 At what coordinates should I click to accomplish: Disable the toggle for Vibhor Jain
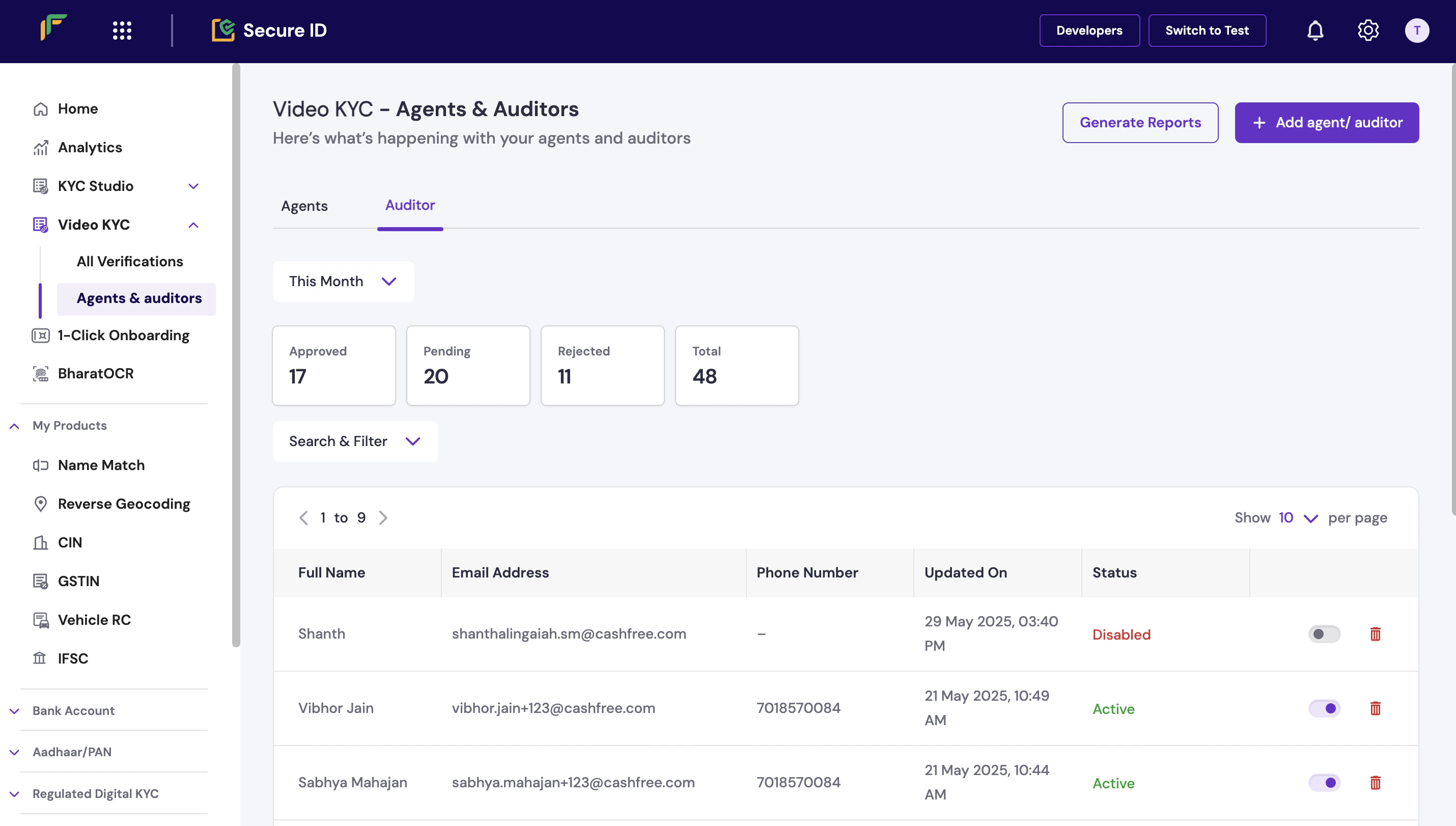[x=1324, y=708]
